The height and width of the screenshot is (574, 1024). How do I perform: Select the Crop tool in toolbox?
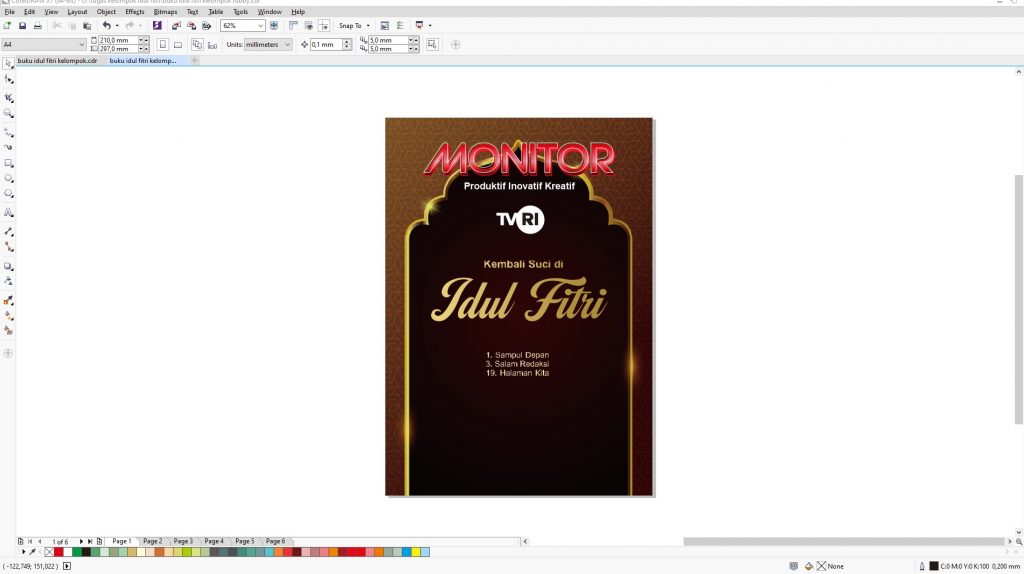8,97
